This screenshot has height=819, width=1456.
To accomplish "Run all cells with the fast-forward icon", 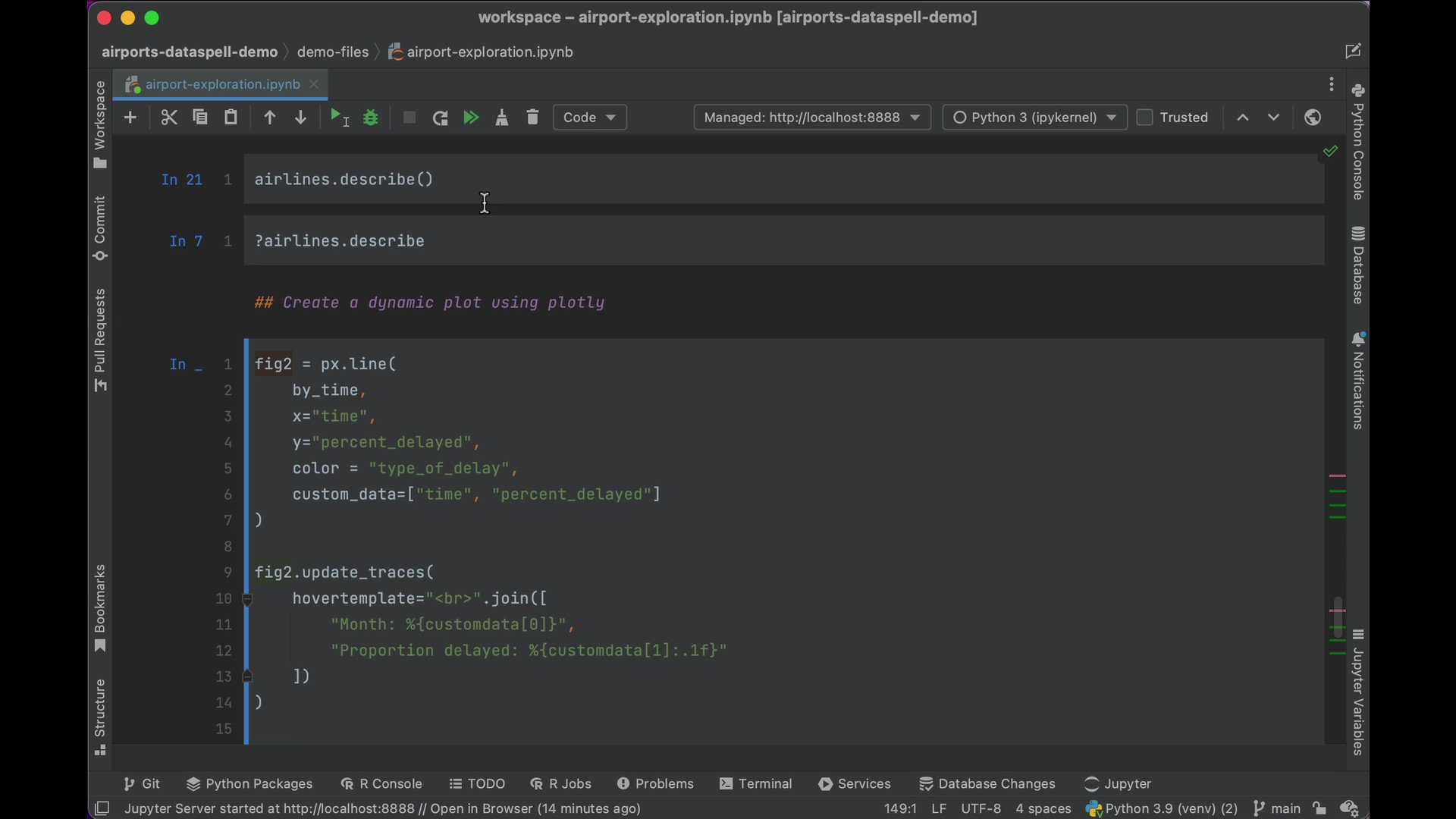I will 471,118.
